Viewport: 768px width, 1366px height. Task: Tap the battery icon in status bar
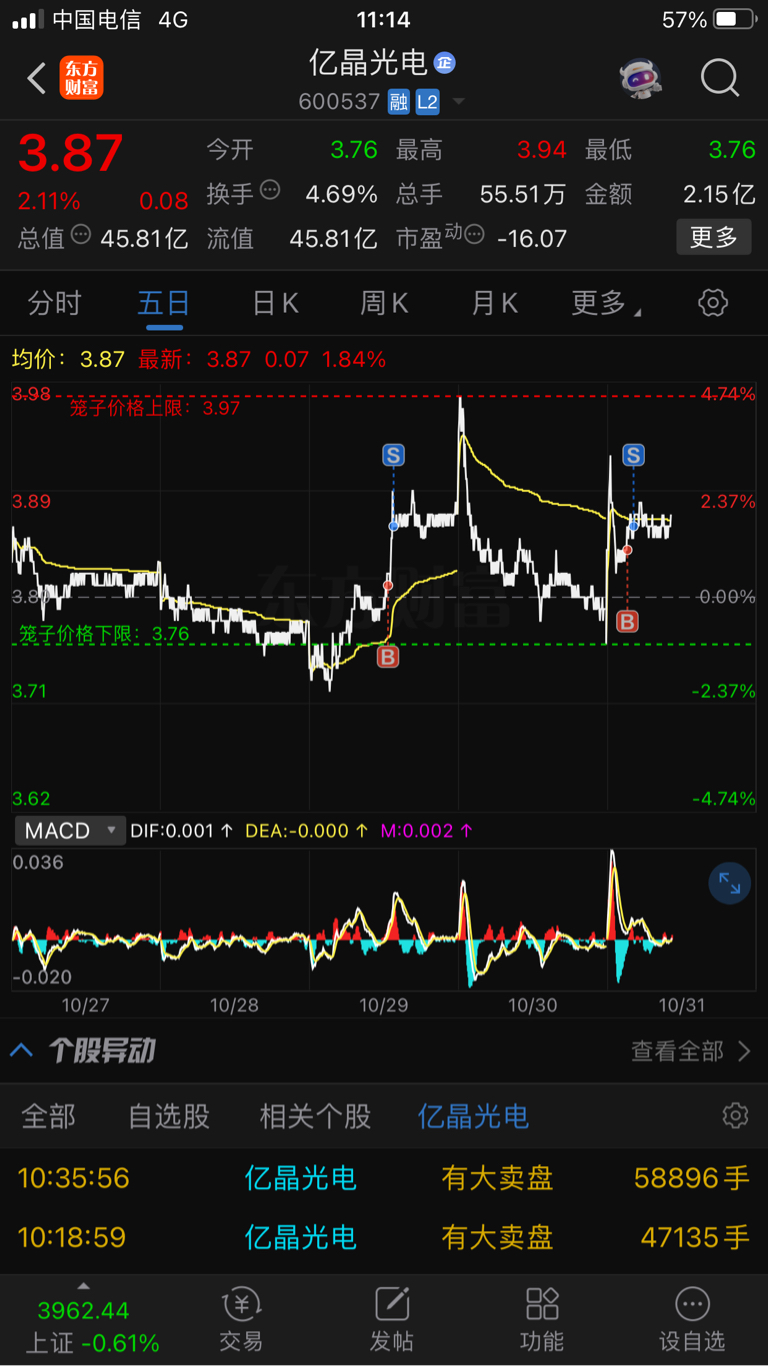tap(737, 19)
